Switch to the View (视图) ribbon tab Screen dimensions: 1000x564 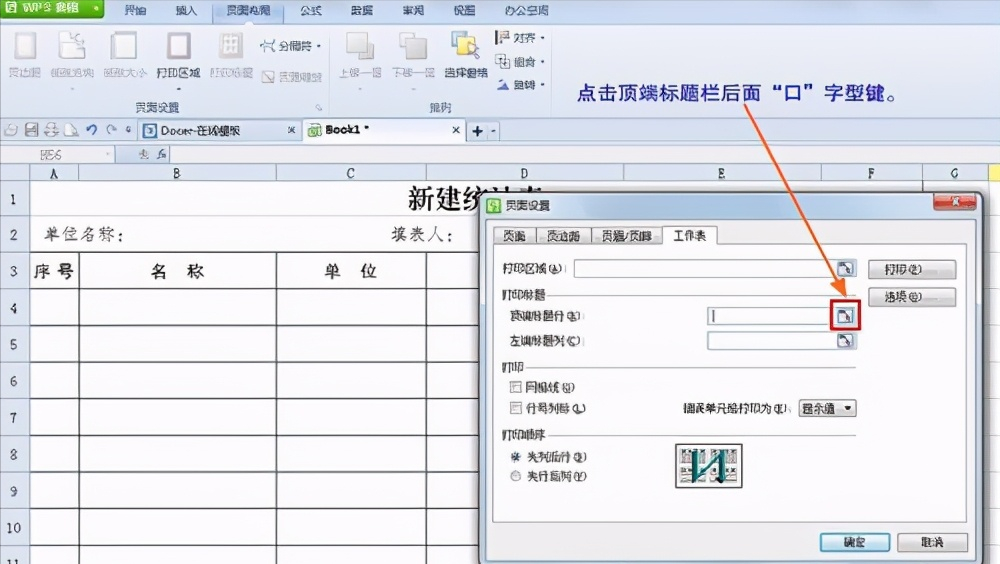(464, 10)
